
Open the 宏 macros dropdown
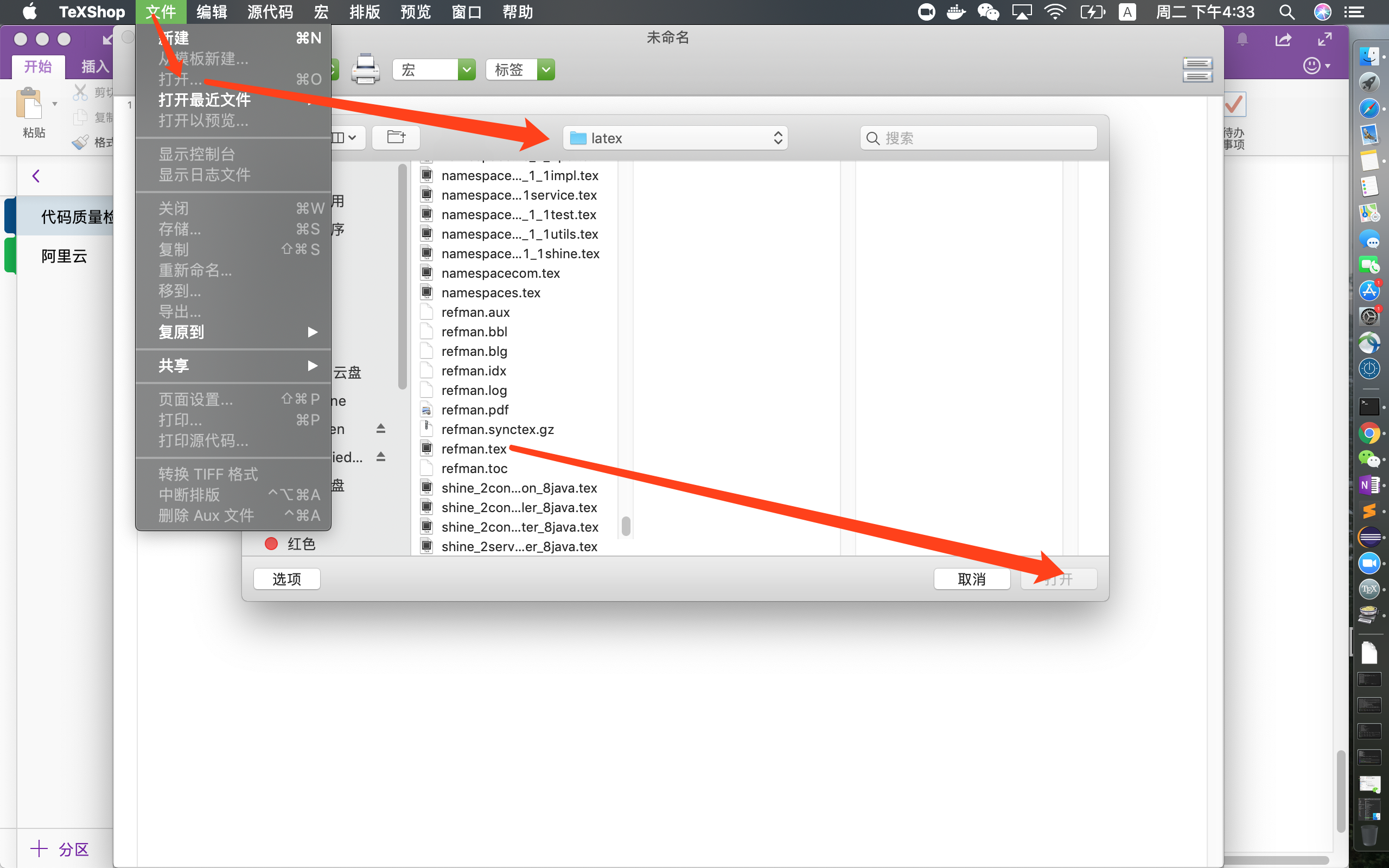434,69
